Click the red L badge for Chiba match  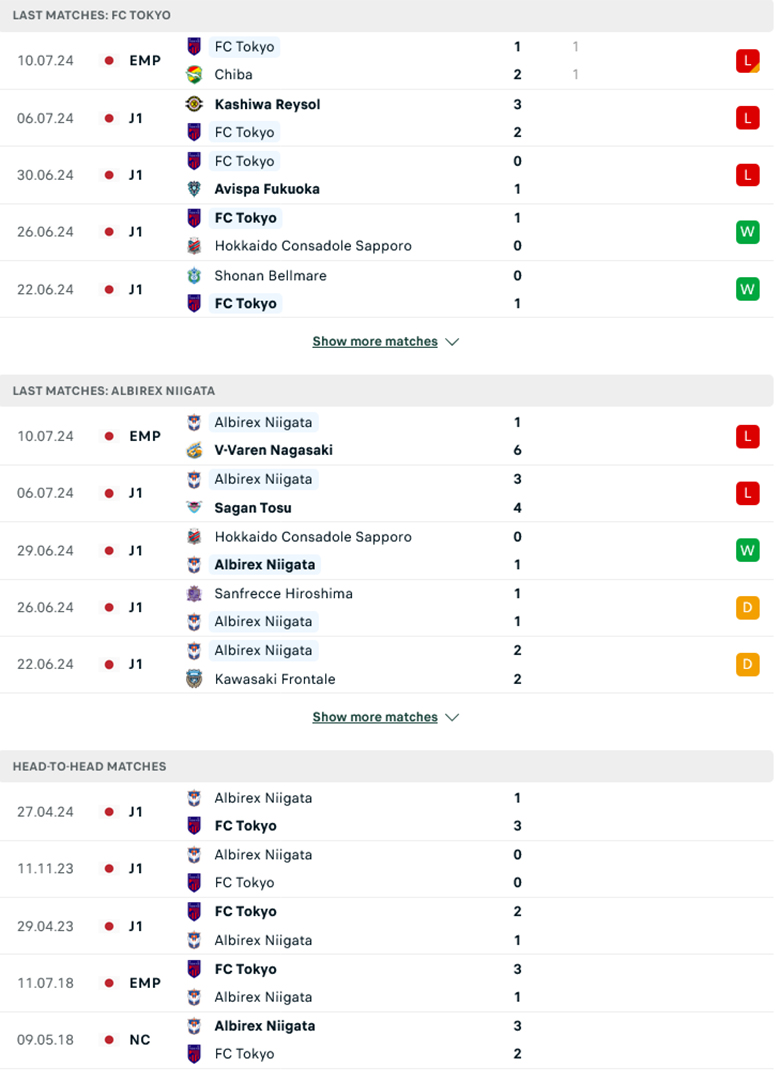pyautogui.click(x=747, y=60)
